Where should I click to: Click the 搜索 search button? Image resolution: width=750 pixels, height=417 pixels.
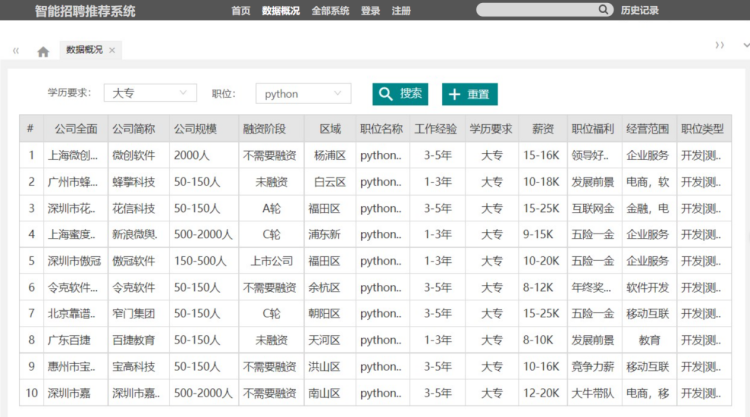tap(400, 94)
